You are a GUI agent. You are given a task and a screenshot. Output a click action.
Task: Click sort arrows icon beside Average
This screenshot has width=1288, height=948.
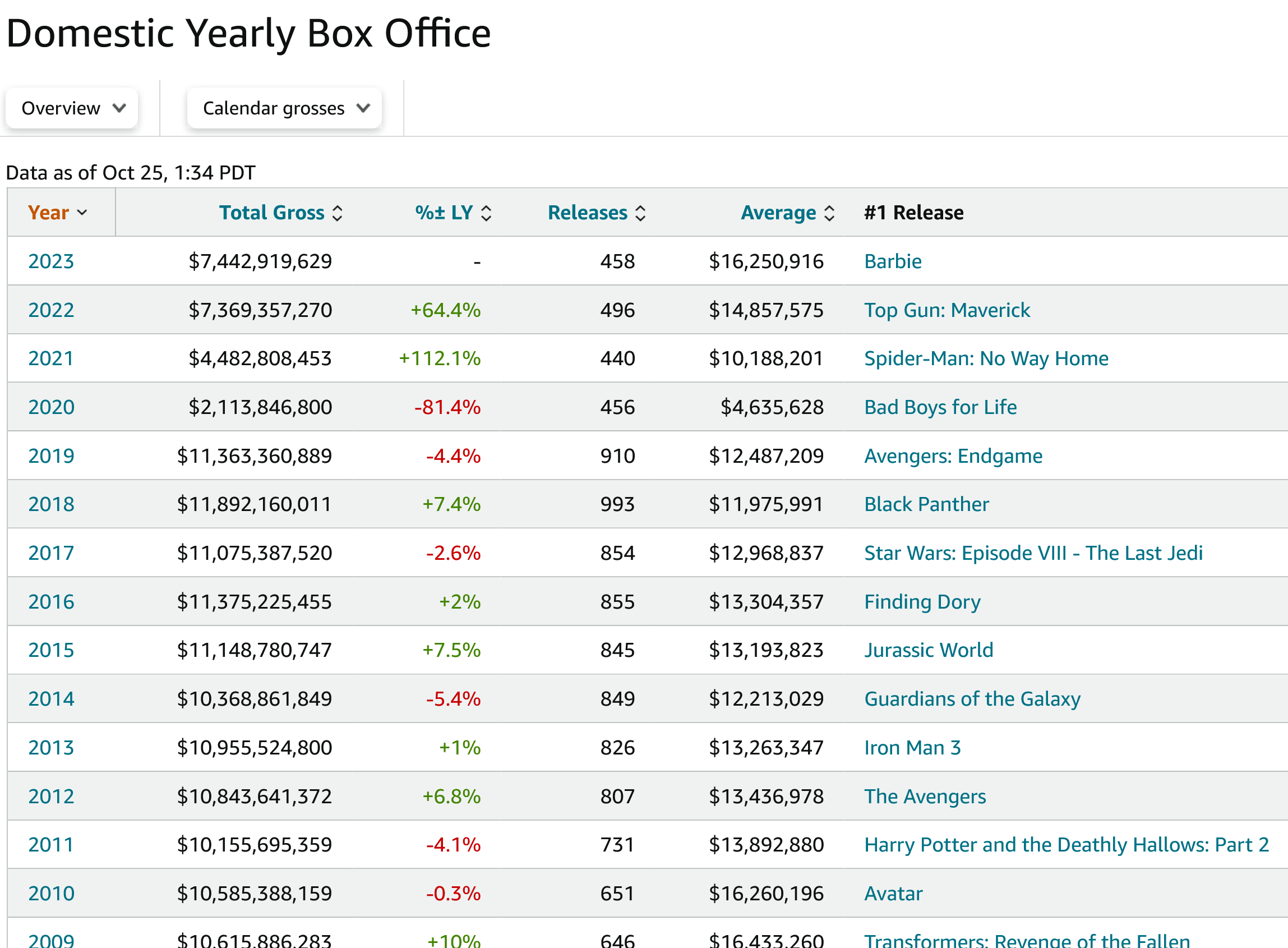829,213
